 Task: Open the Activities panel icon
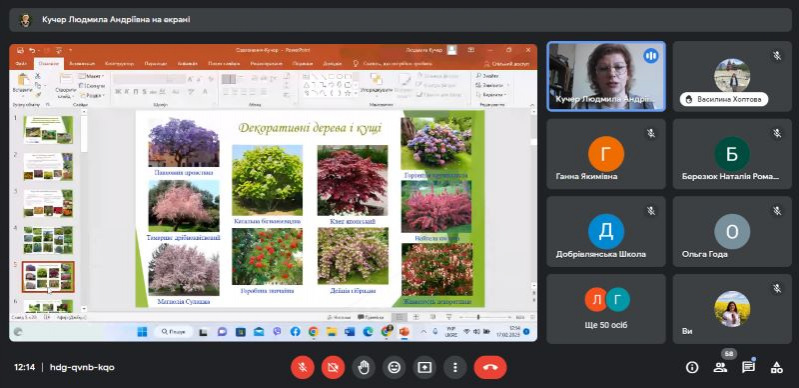coord(776,367)
